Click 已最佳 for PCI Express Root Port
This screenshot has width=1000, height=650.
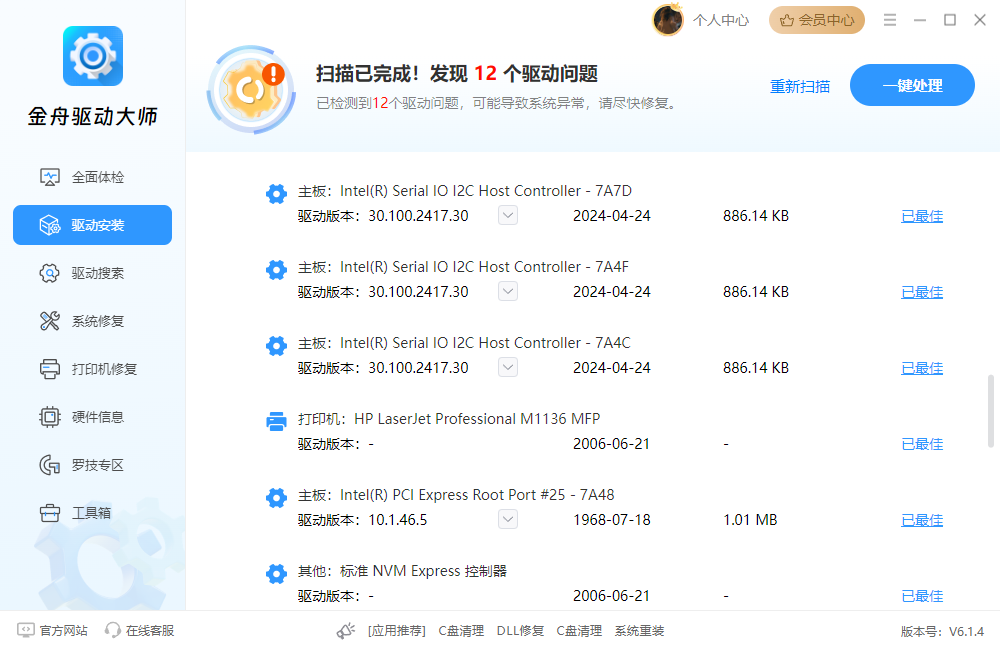tap(922, 520)
